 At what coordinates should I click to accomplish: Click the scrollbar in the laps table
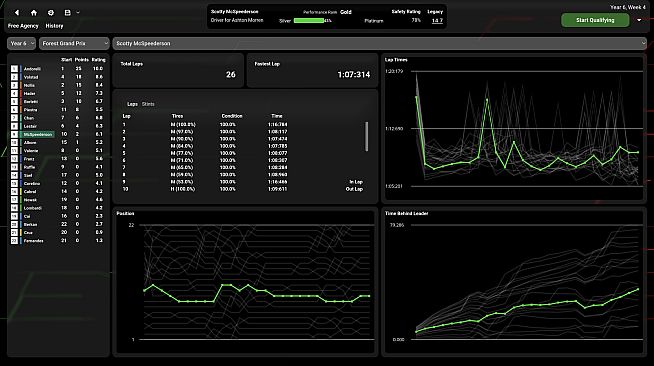click(x=367, y=136)
